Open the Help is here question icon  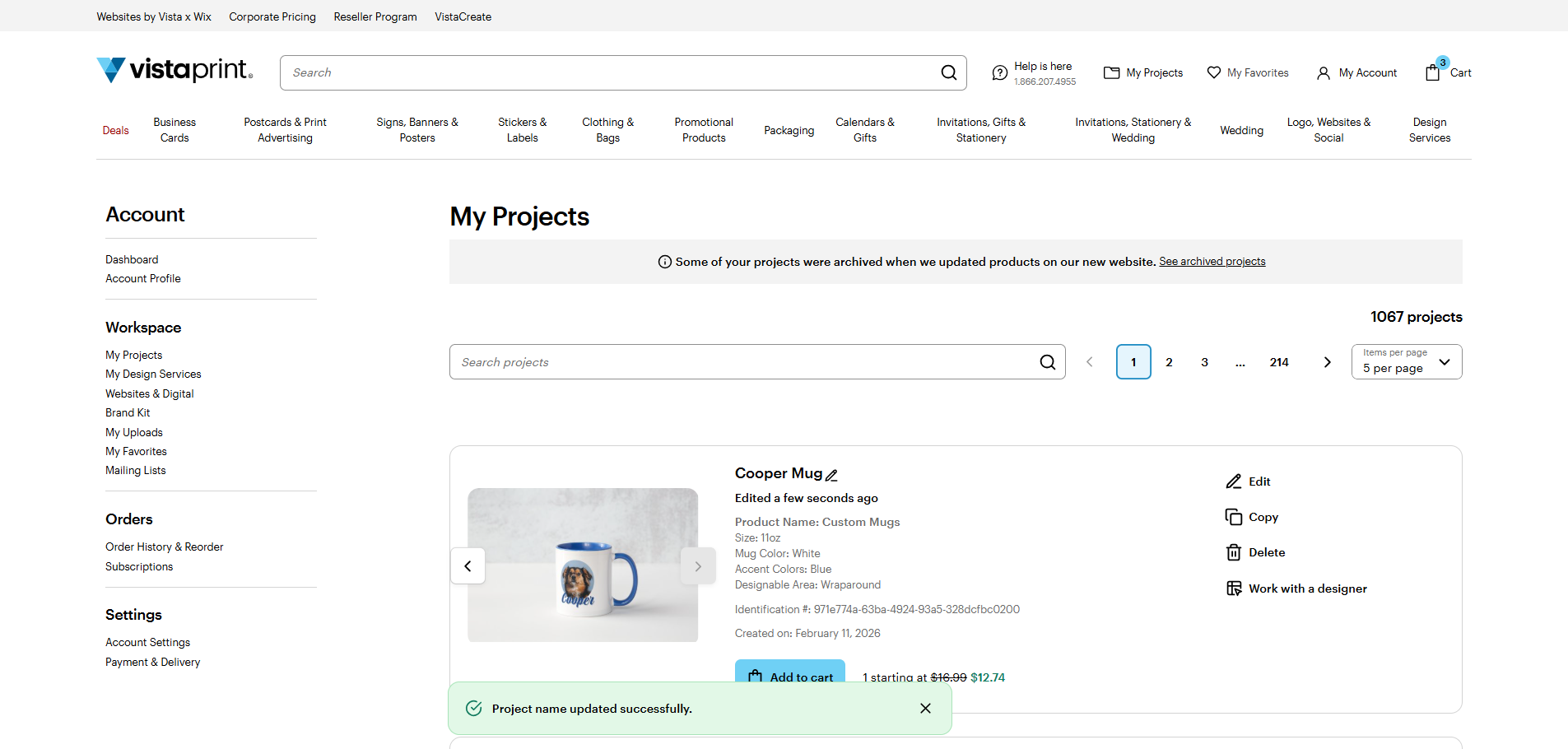tap(999, 73)
